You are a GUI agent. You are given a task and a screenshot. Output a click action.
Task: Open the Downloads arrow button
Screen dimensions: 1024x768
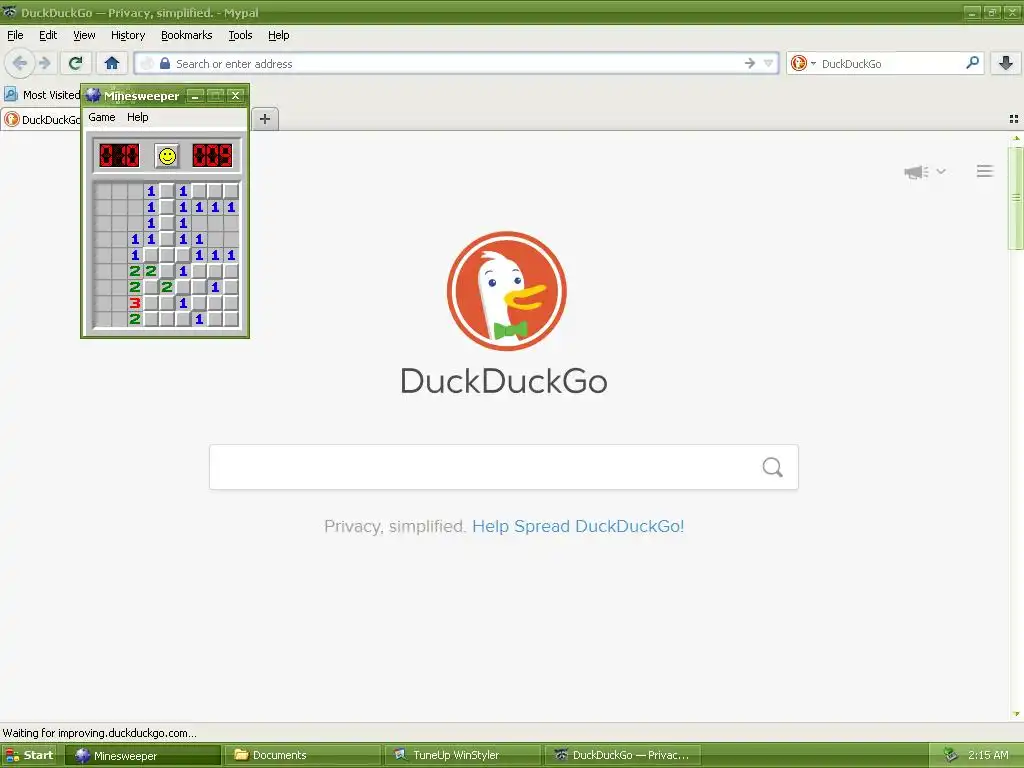tap(1006, 63)
